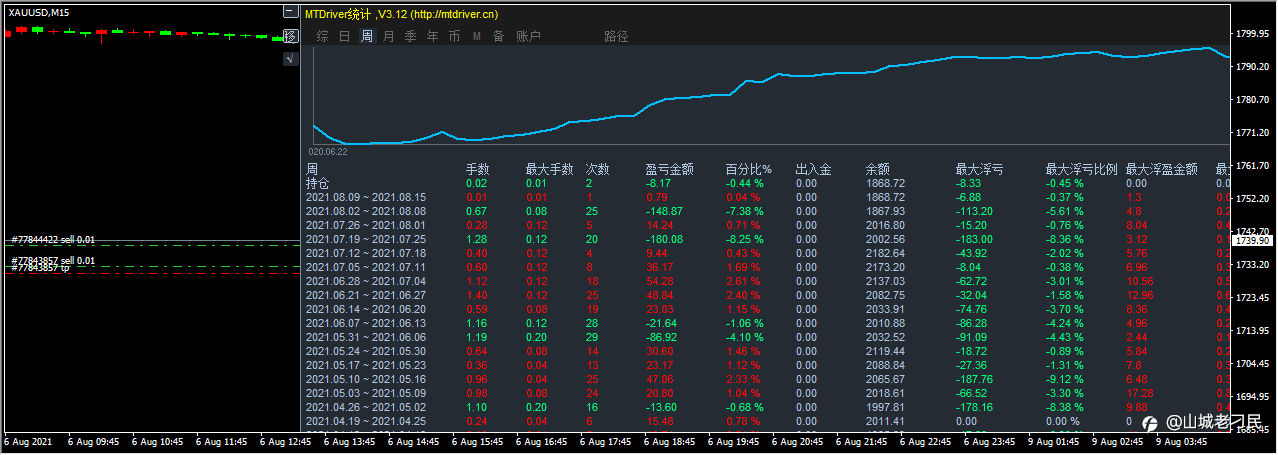Click the 54.28 profit value
Viewport: 1278px width, 455px height.
point(660,282)
